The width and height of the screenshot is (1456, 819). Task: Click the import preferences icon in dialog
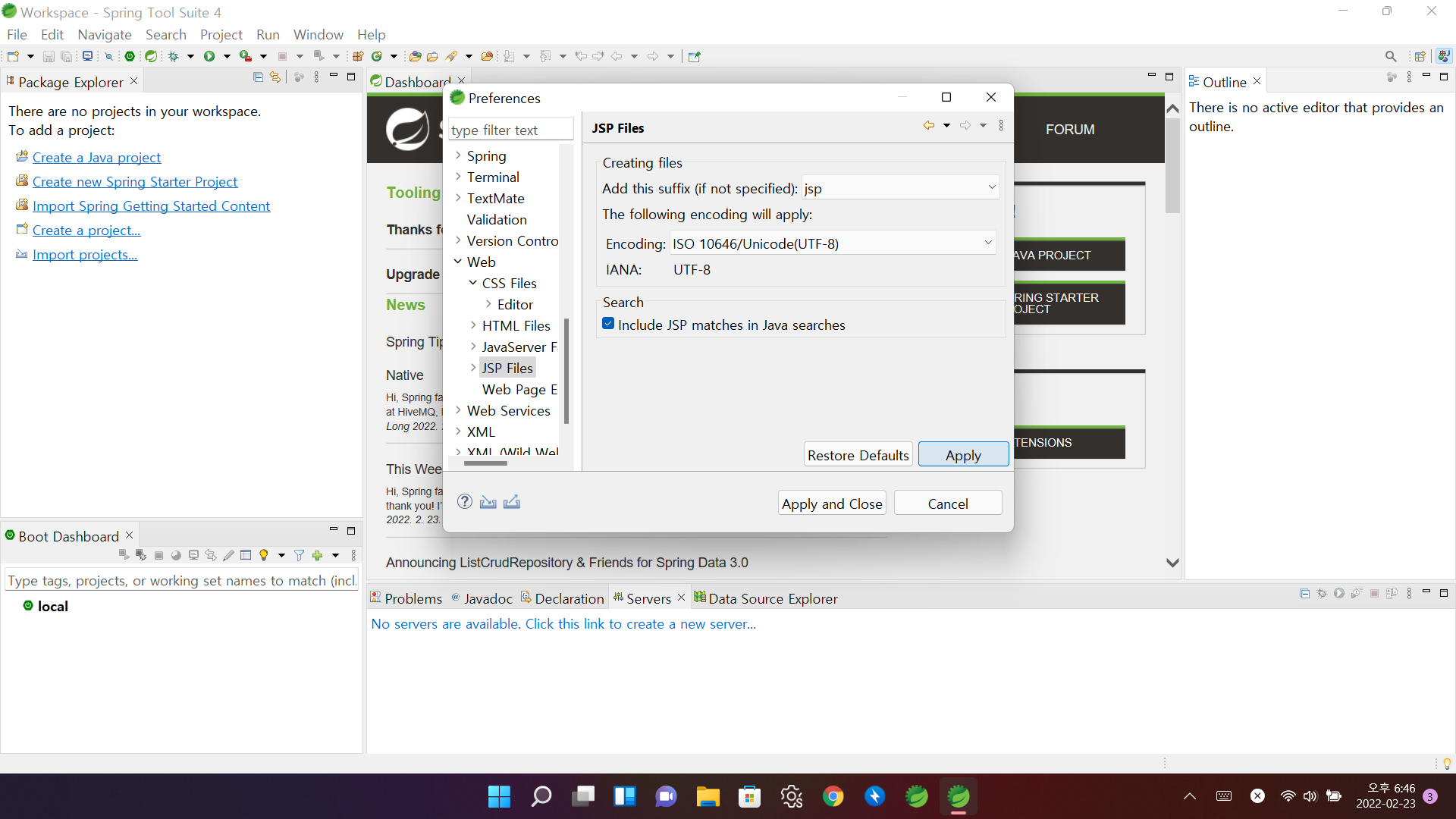[488, 502]
